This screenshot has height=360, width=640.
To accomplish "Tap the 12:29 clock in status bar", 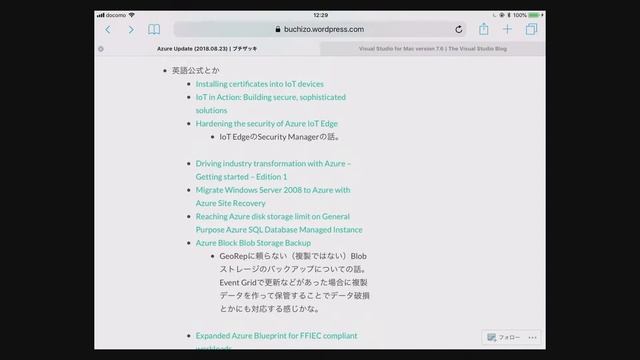I will point(320,15).
